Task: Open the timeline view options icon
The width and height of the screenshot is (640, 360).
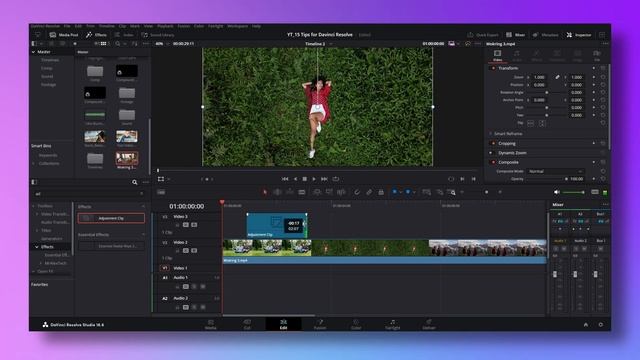Action: (x=161, y=192)
